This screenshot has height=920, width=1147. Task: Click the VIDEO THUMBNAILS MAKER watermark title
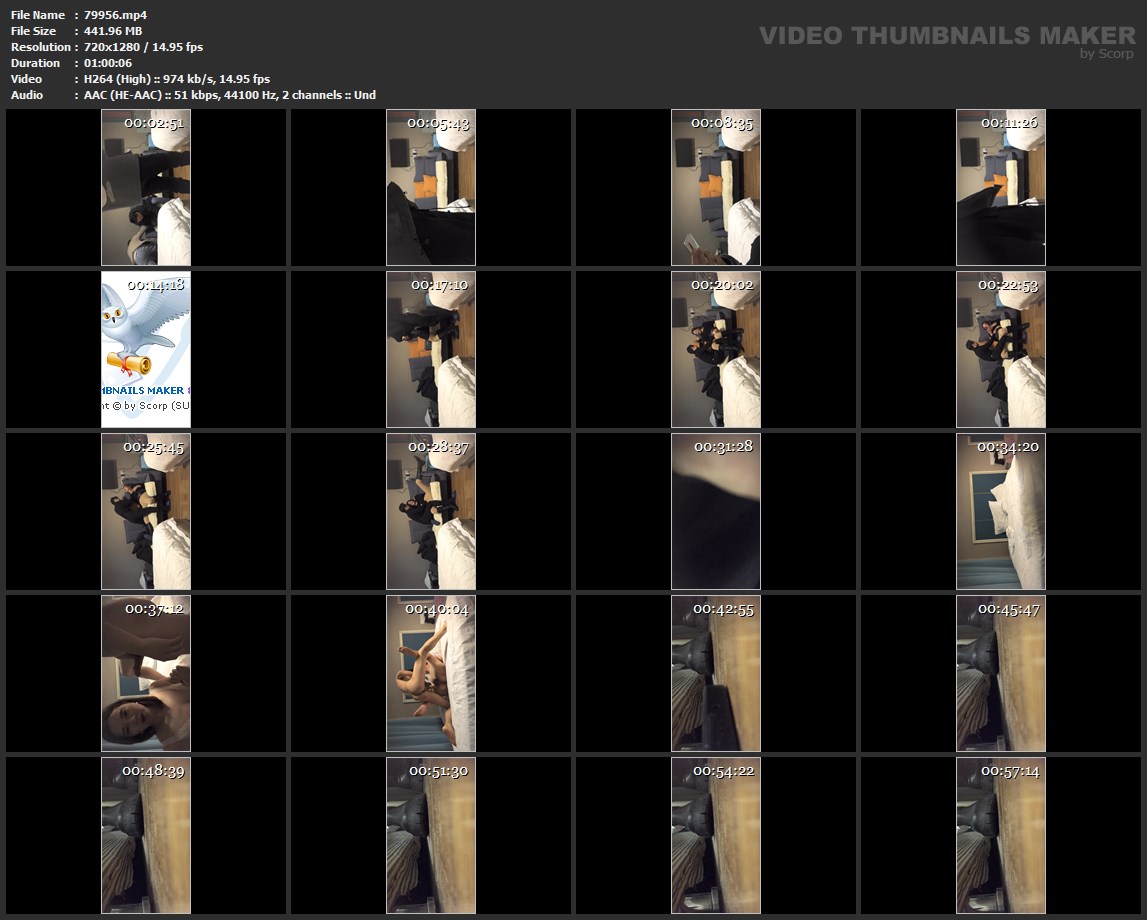click(946, 35)
